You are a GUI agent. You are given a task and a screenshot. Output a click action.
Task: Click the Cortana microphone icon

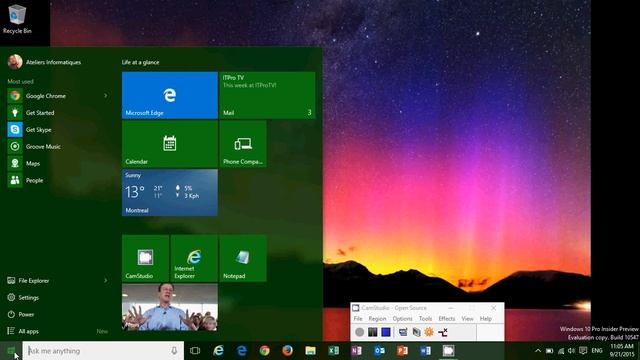pos(174,351)
